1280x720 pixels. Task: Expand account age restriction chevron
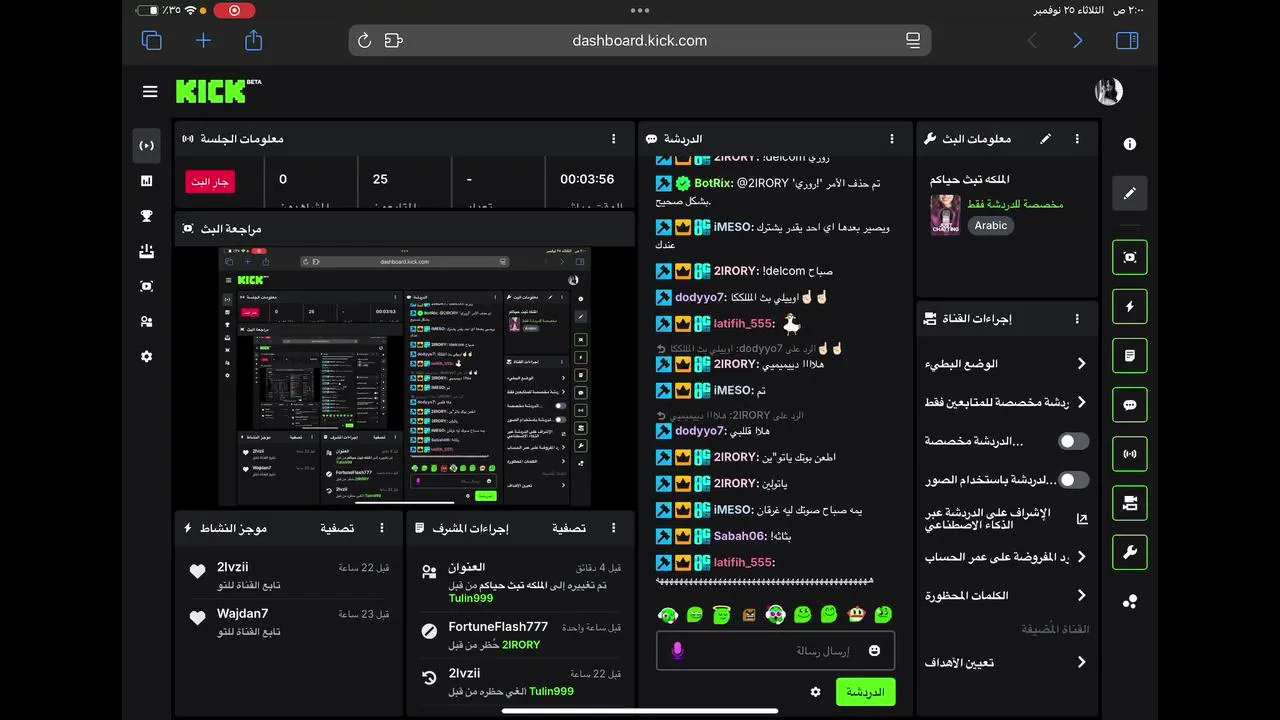click(1081, 557)
